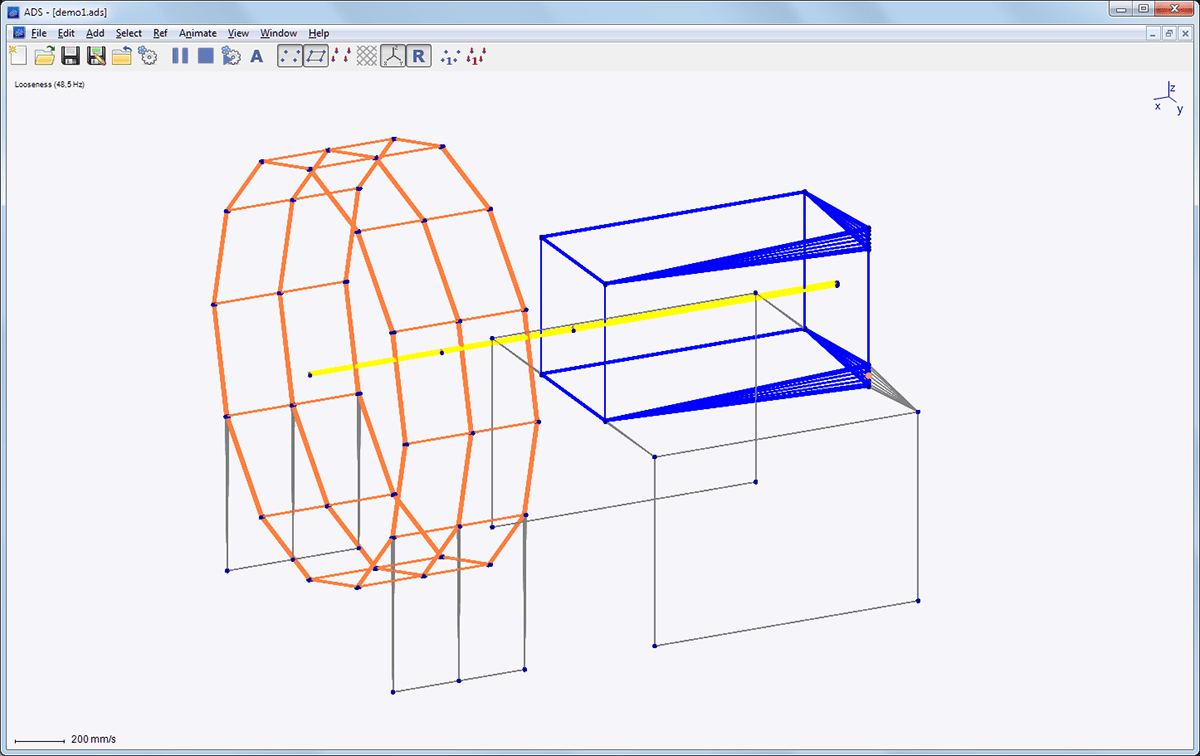Open an existing animation file
The width and height of the screenshot is (1200, 756).
(x=44, y=56)
